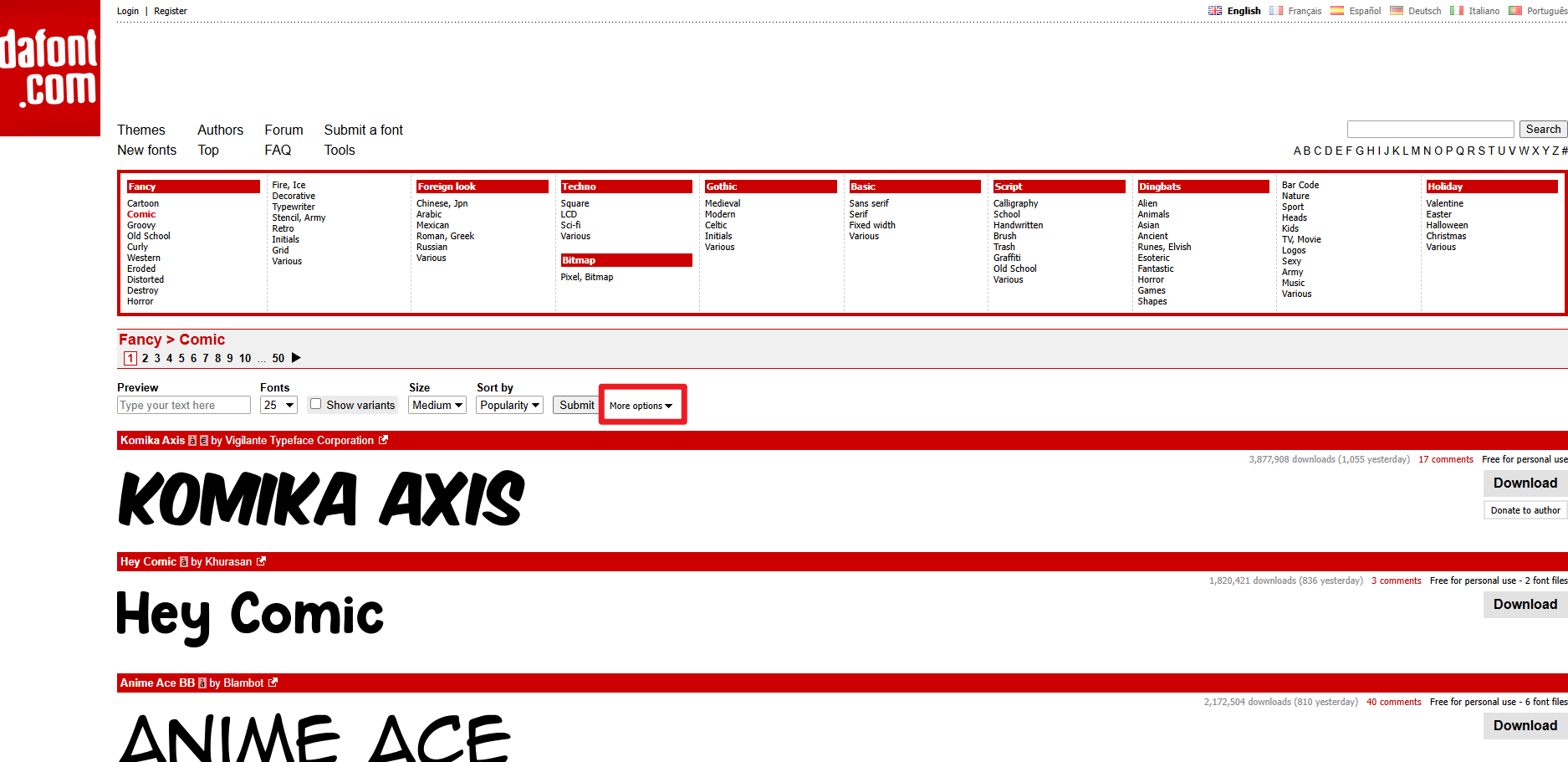1568x762 pixels.
Task: Open Forum menu
Action: tap(284, 130)
